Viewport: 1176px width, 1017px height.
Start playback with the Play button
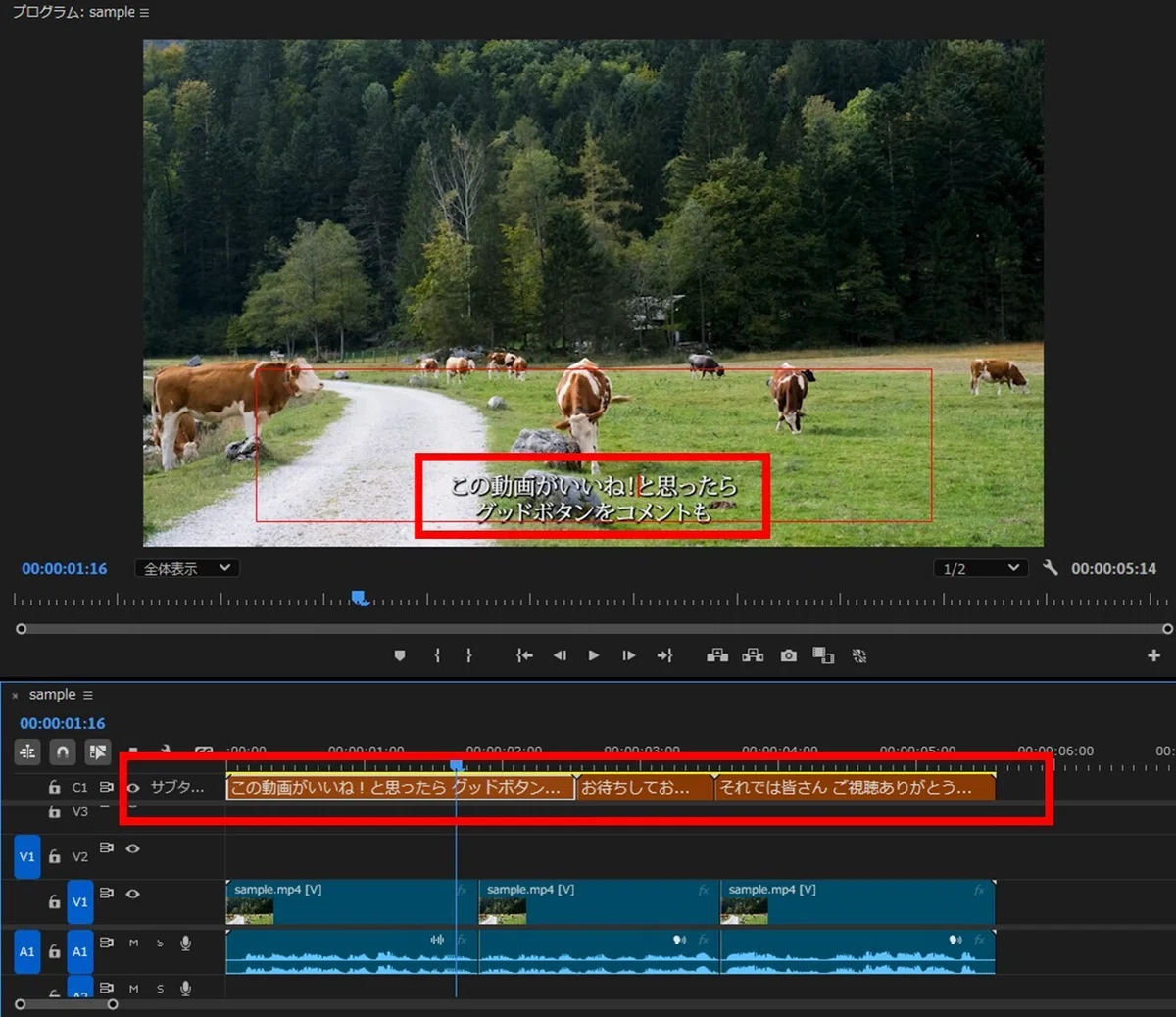(594, 655)
